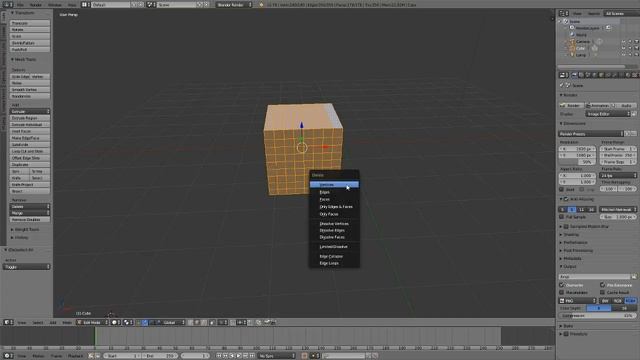Click the timeline editor type icon
Image resolution: width=640 pixels, height=360 pixels.
8,356
